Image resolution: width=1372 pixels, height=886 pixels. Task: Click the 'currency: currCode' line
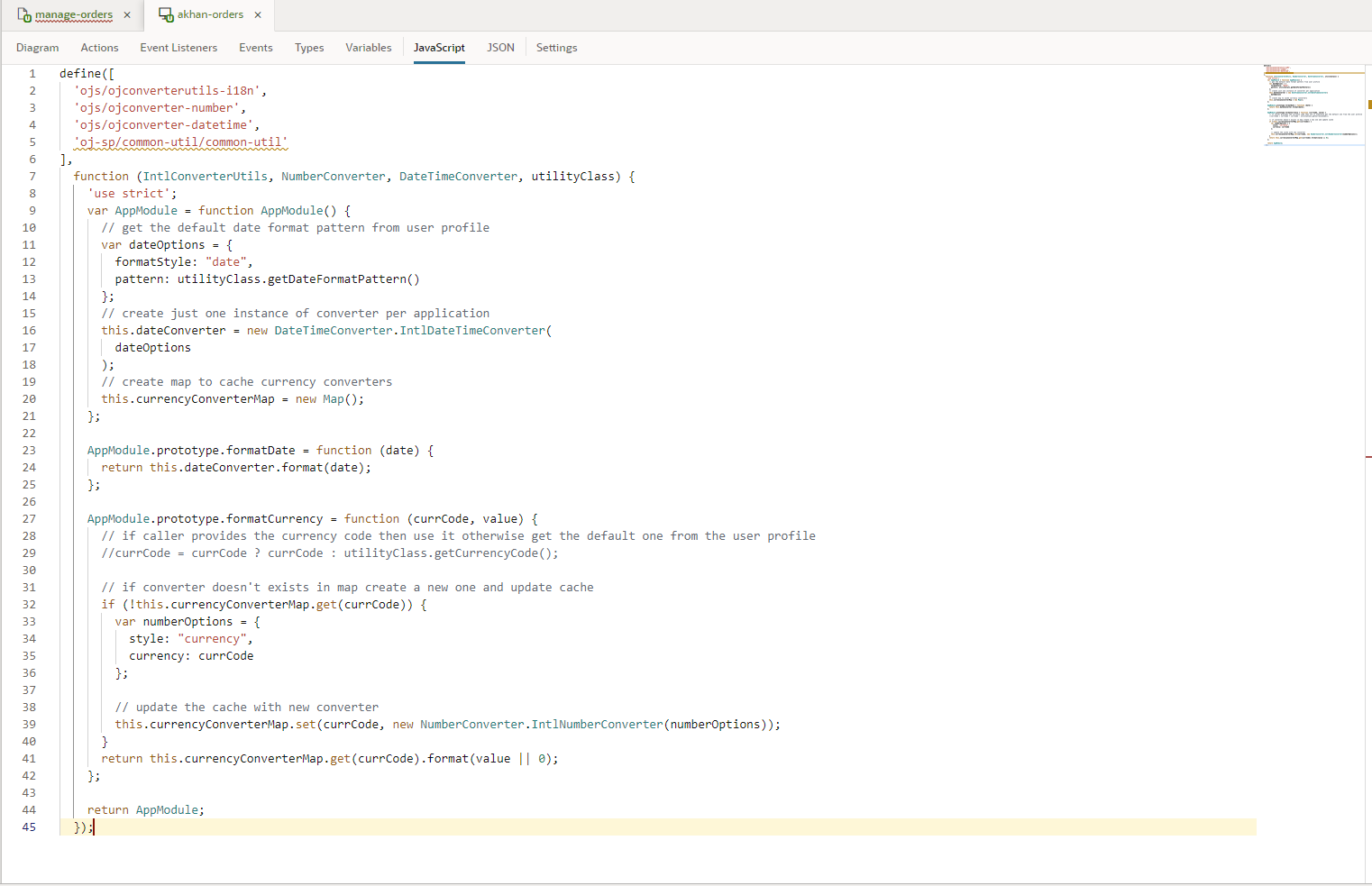click(x=191, y=656)
